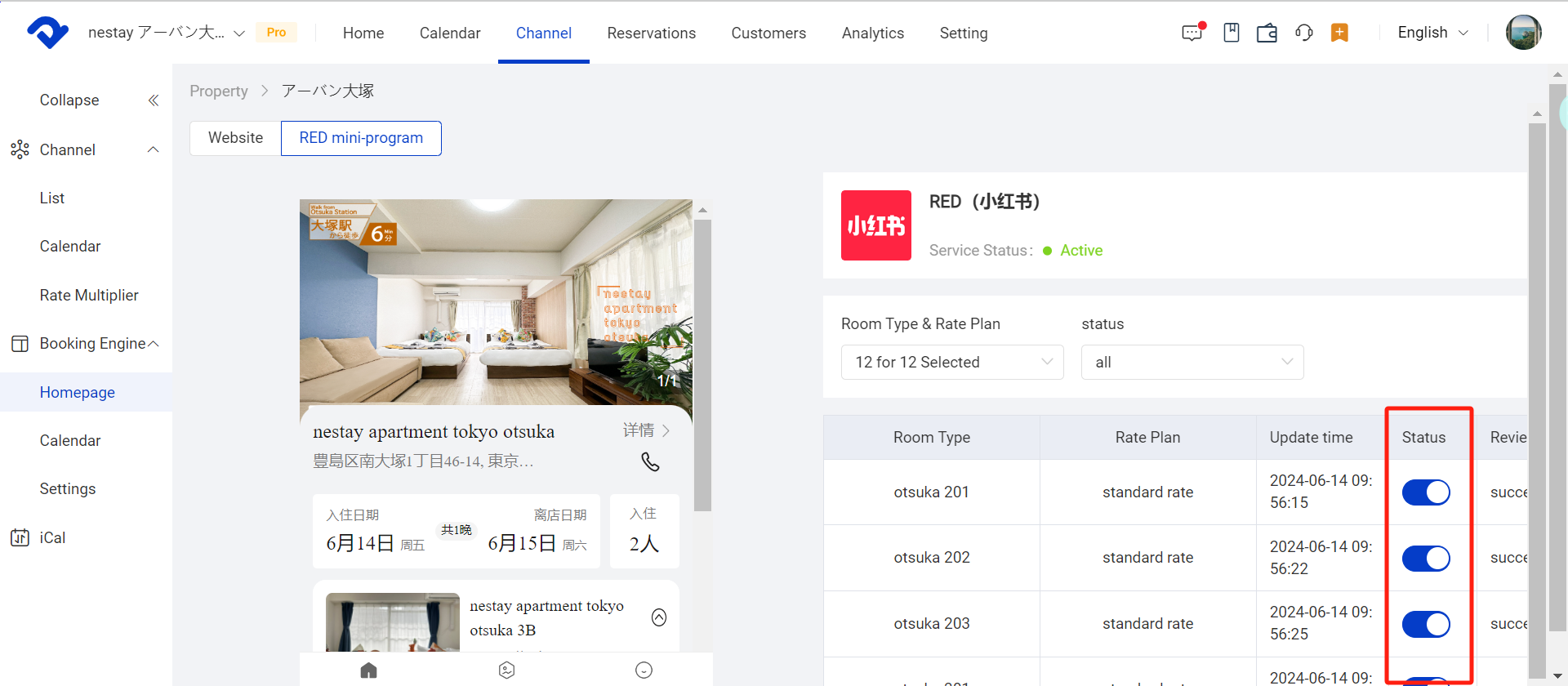Click the double-arrow Collapse sidebar icon
This screenshot has width=1568, height=686.
pos(153,100)
